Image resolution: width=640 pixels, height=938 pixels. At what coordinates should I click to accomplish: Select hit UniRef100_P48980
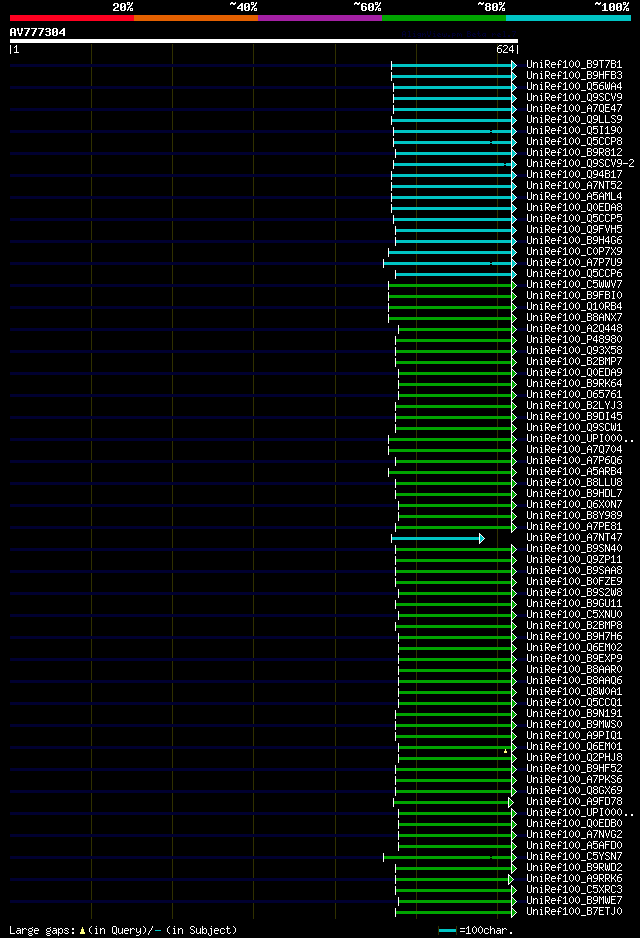tap(574, 339)
